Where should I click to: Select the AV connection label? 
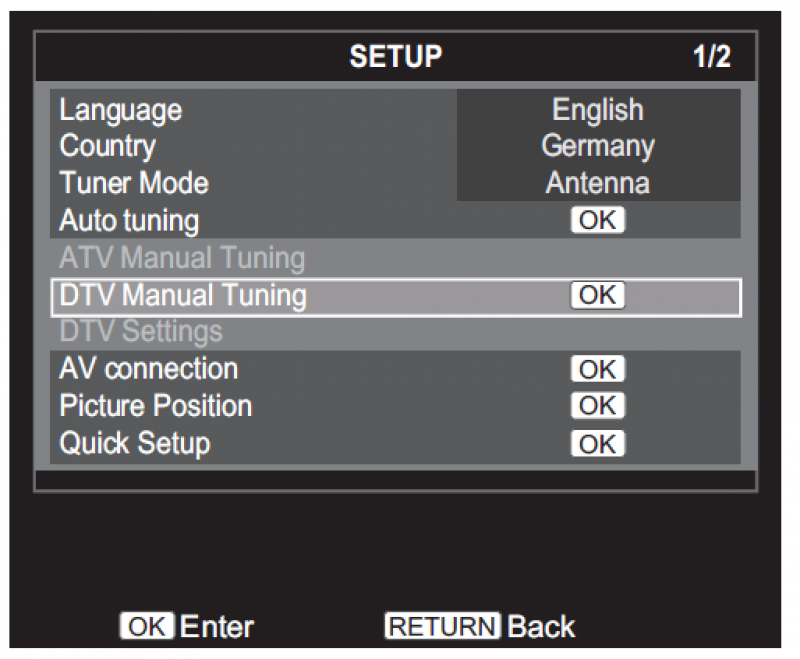[148, 369]
